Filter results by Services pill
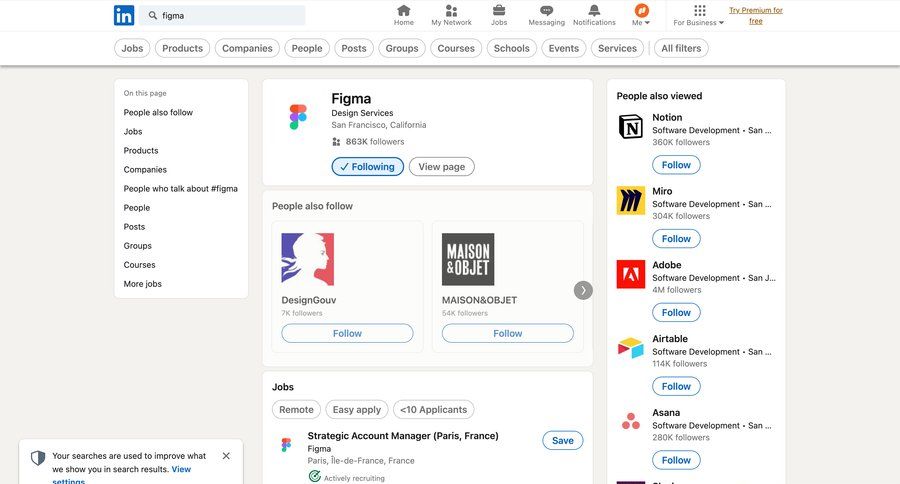The width and height of the screenshot is (900, 484). (617, 48)
